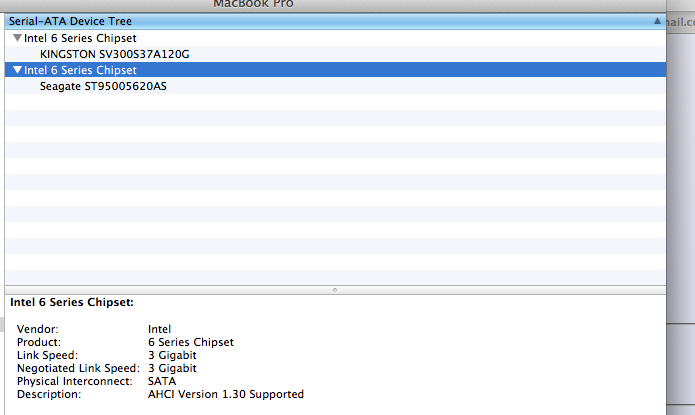Select Seagate ST95005620AS drive

click(x=103, y=86)
